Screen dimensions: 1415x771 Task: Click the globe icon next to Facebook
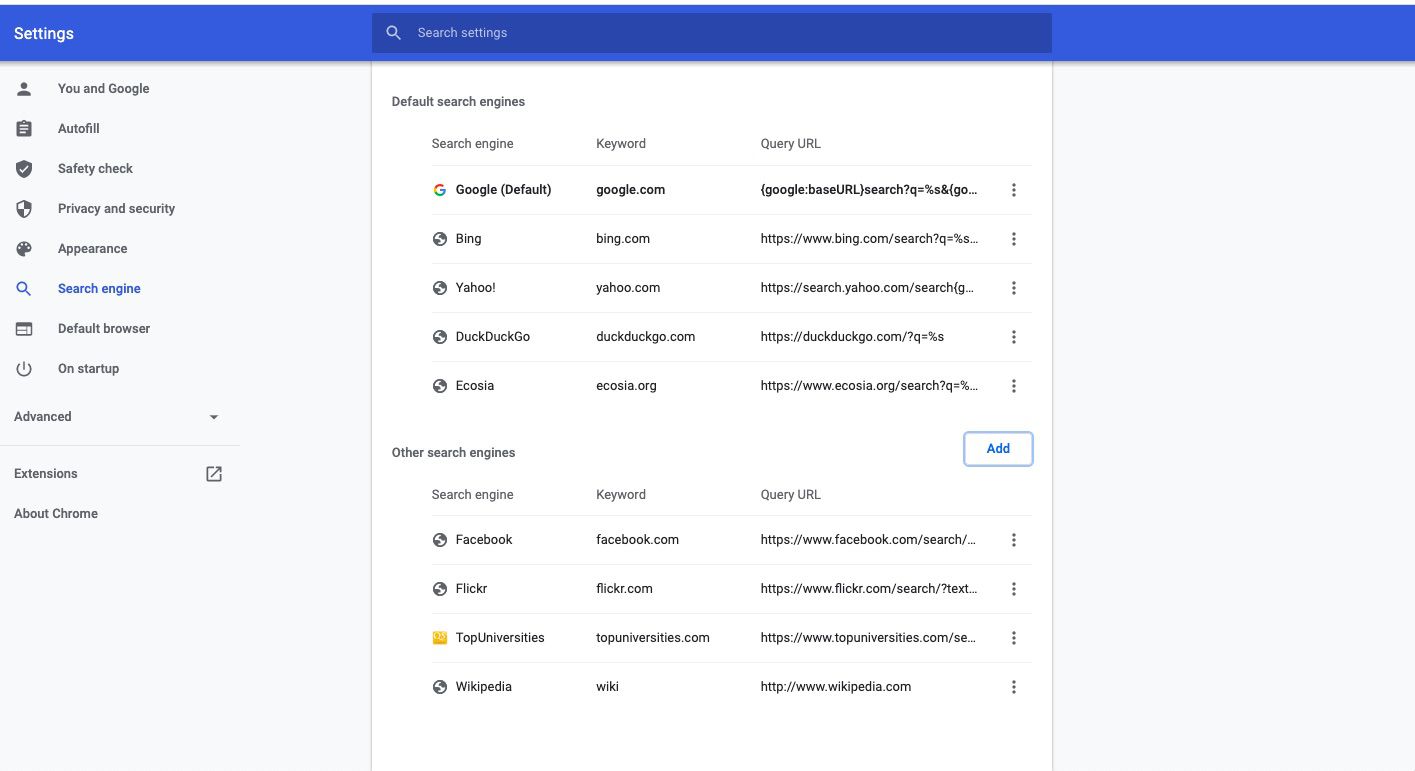(x=439, y=540)
